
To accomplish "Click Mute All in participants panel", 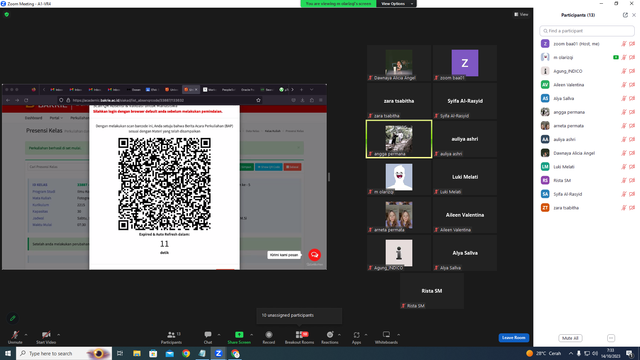I will click(x=570, y=338).
